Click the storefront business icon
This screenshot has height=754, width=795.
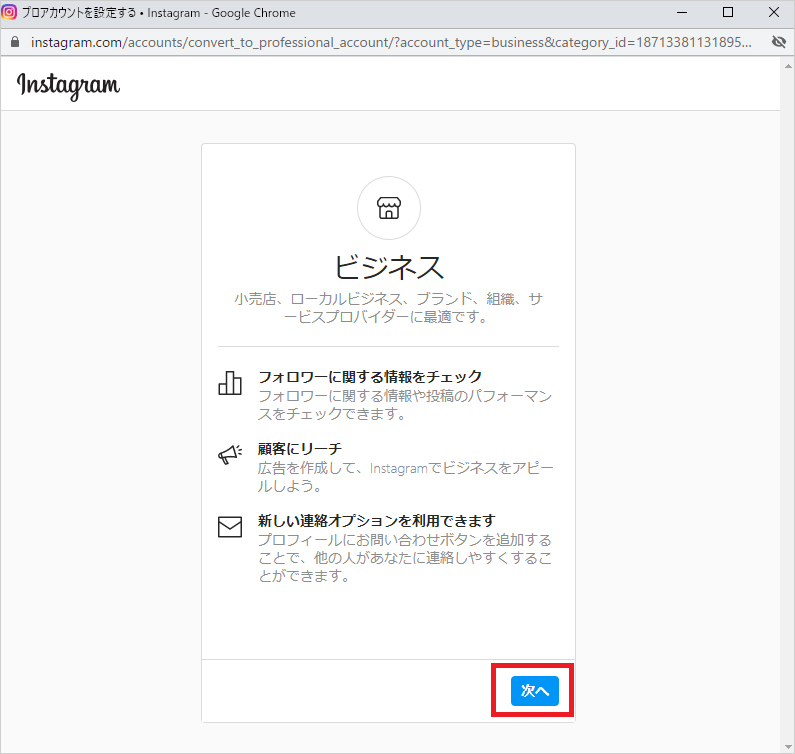(389, 208)
